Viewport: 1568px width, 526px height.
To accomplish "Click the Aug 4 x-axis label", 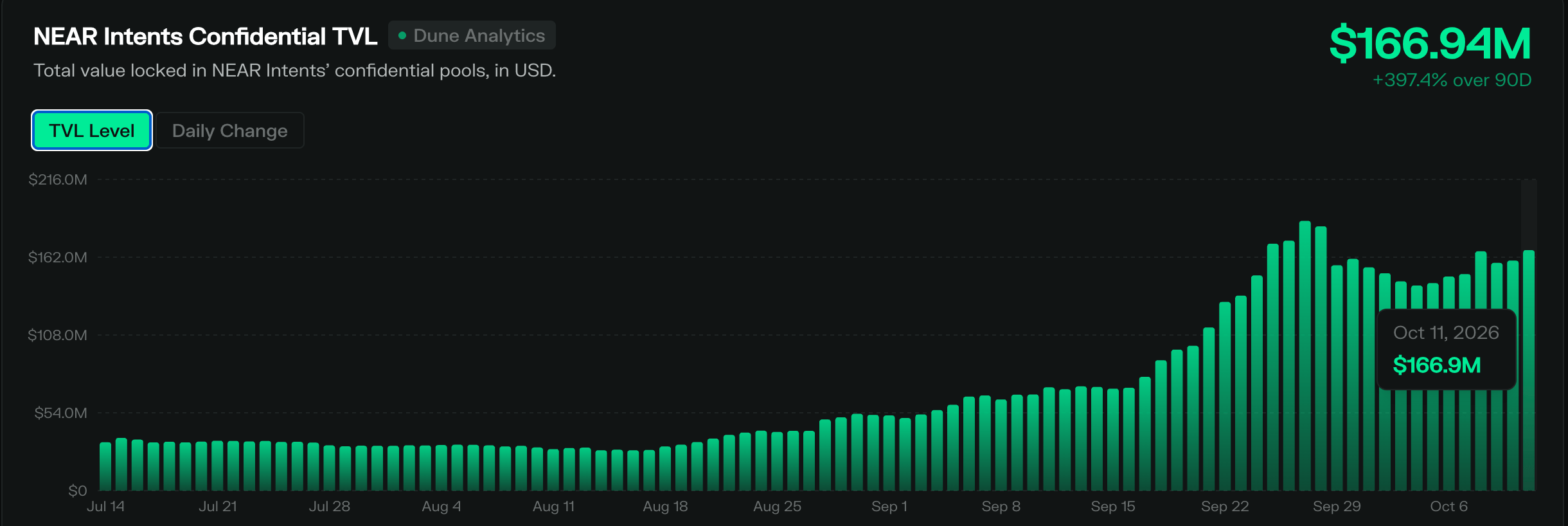I will [441, 507].
